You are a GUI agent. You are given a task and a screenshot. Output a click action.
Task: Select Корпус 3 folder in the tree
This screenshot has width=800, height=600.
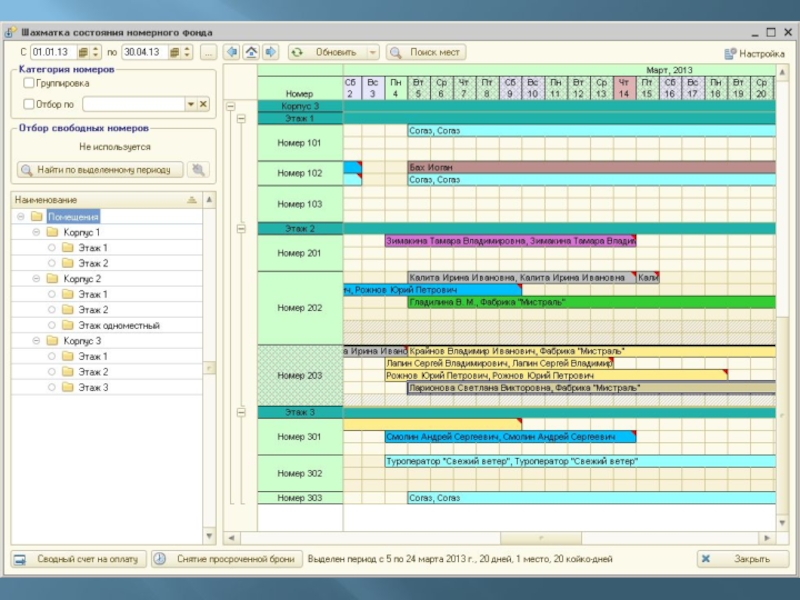tap(81, 341)
